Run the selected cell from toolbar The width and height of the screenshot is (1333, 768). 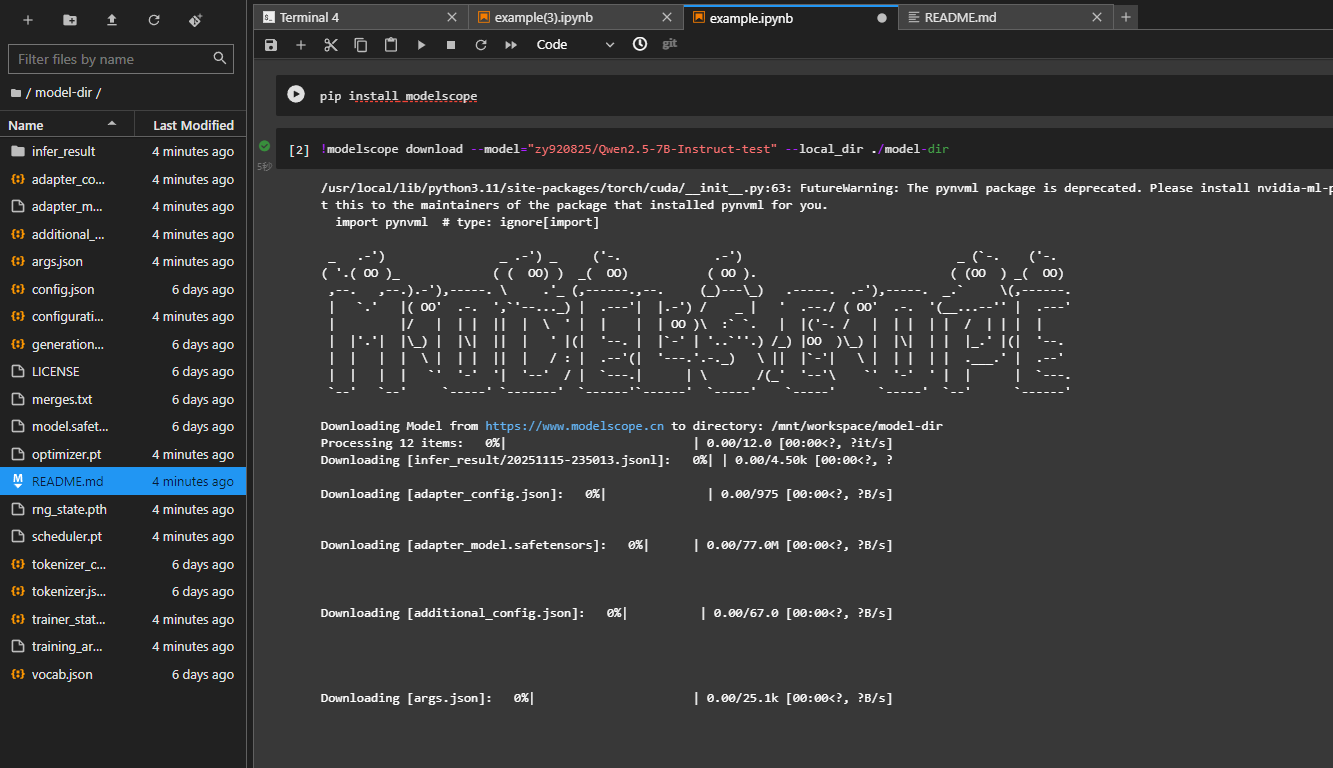tap(421, 45)
